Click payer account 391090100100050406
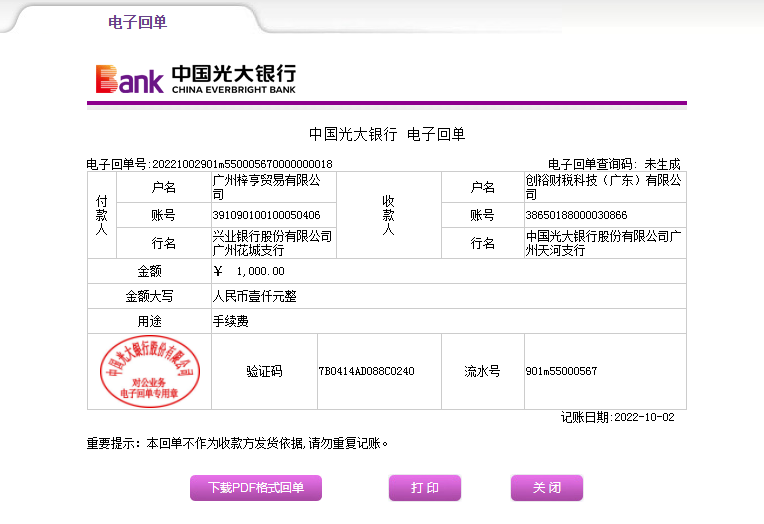This screenshot has height=524, width=764. click(x=267, y=215)
